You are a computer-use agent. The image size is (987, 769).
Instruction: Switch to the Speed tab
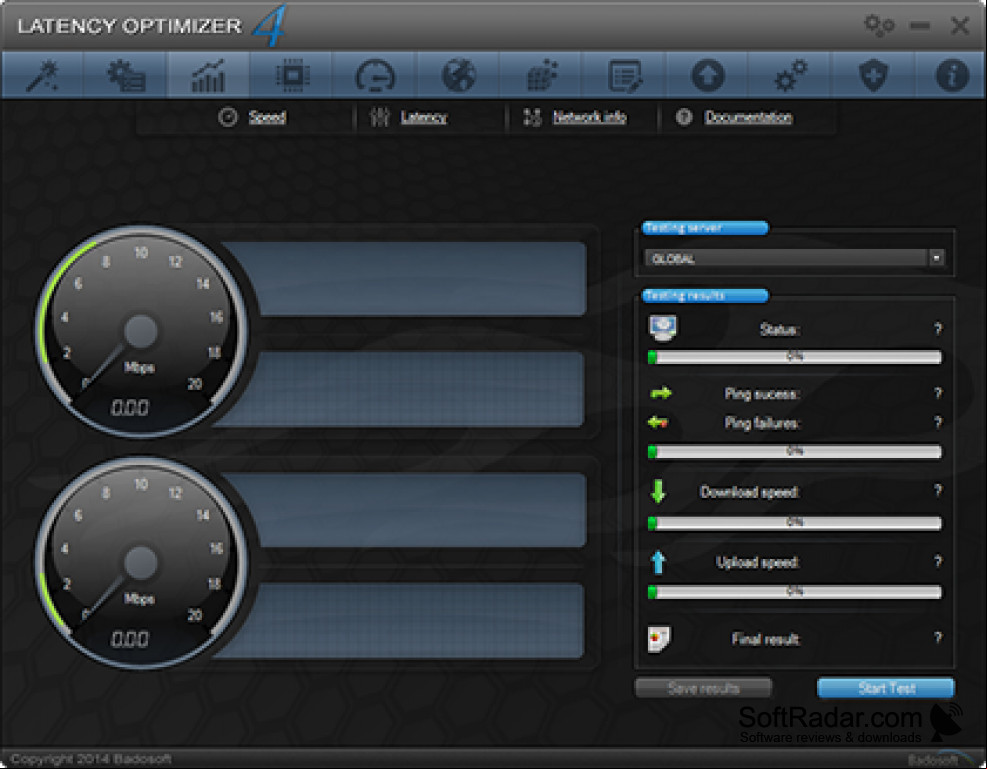coord(267,117)
